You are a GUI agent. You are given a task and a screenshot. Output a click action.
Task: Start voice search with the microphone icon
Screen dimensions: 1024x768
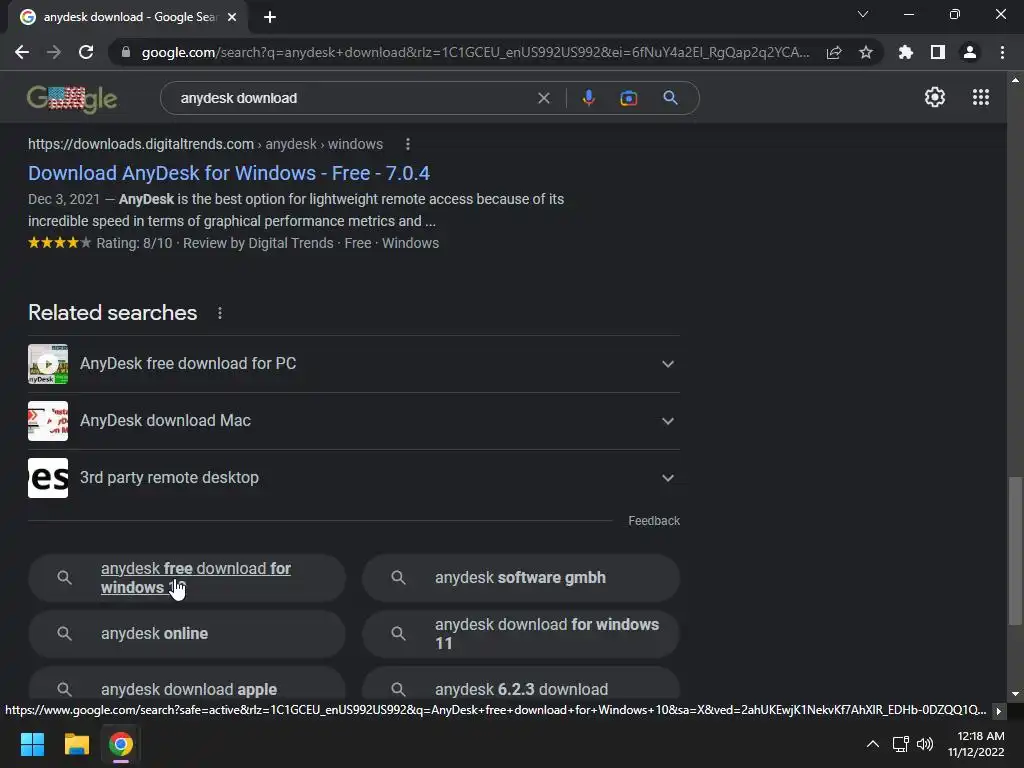588,98
